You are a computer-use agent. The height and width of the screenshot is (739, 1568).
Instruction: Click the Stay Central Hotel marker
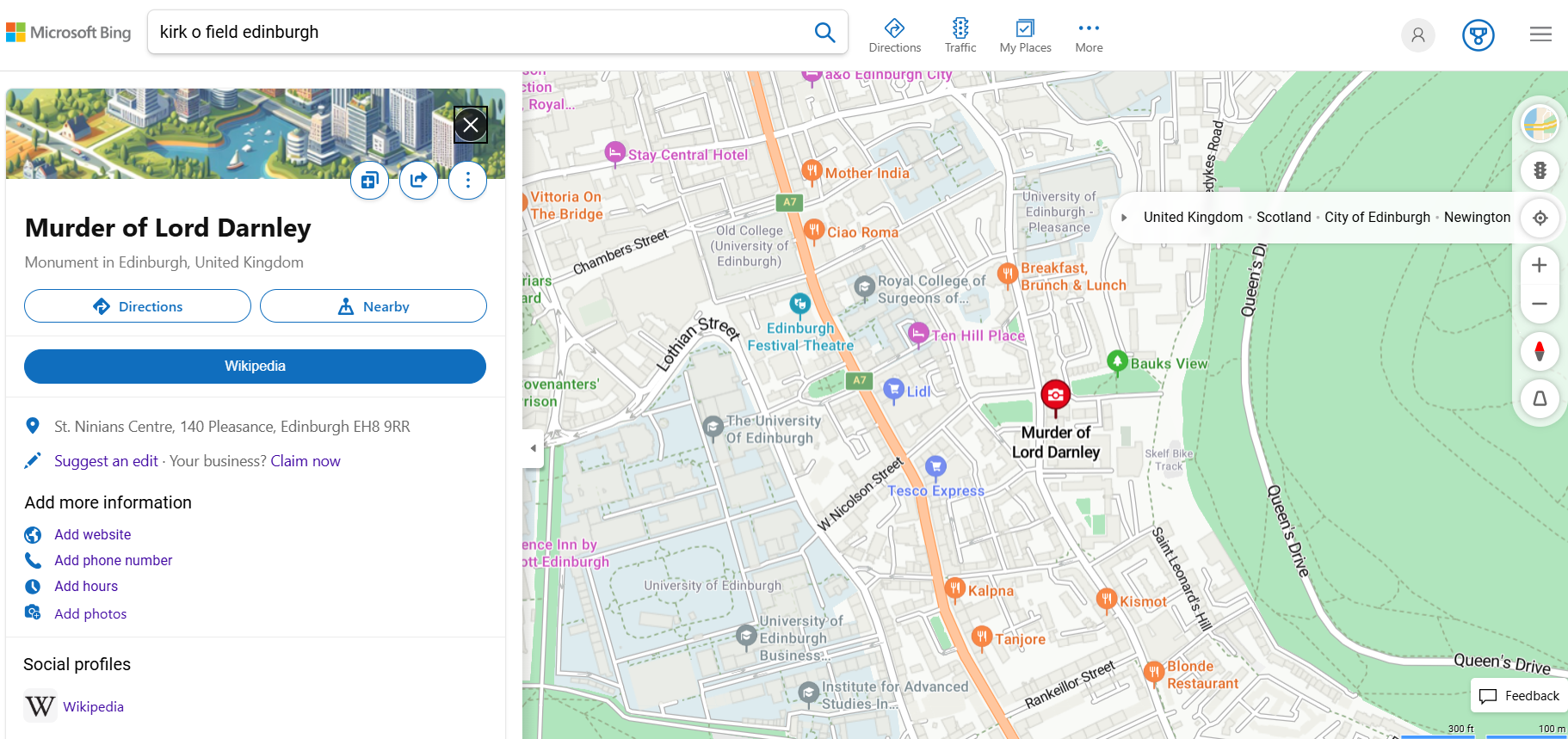(614, 153)
